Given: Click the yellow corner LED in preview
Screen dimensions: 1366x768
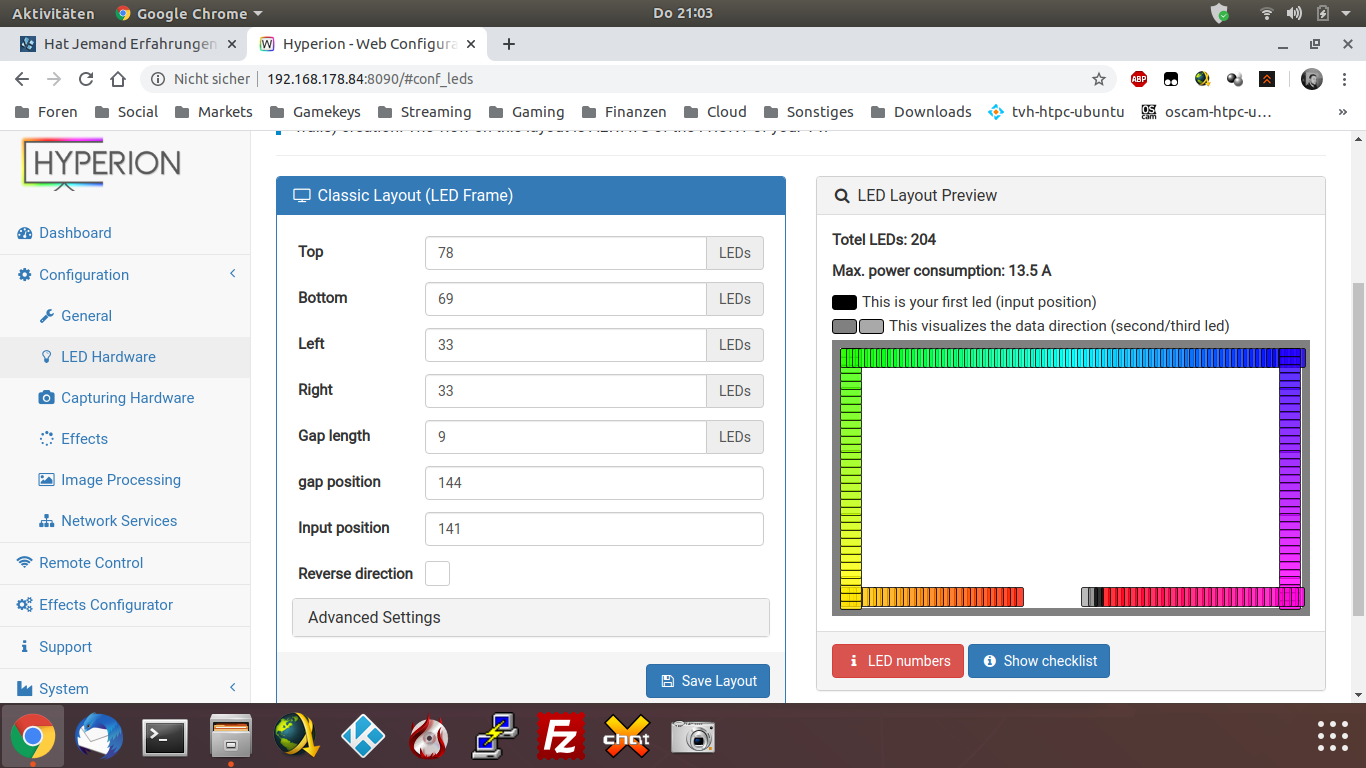Looking at the screenshot, I should 851,597.
